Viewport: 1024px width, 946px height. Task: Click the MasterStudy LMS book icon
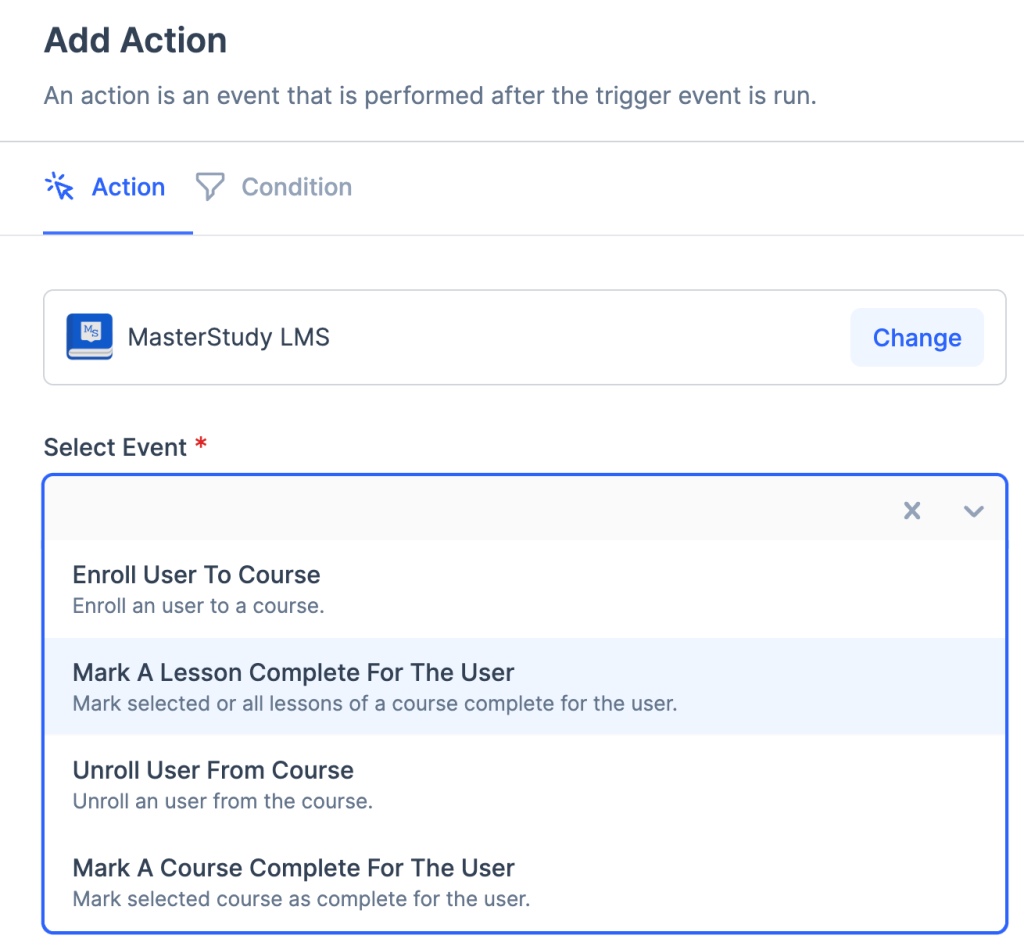point(89,337)
